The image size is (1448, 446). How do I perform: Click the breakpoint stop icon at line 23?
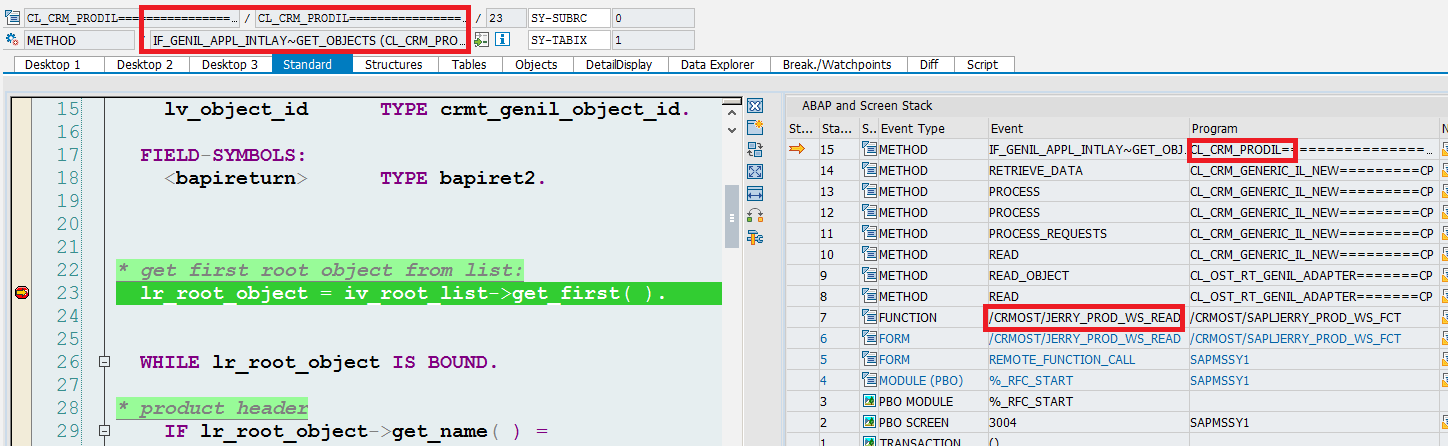(21, 293)
